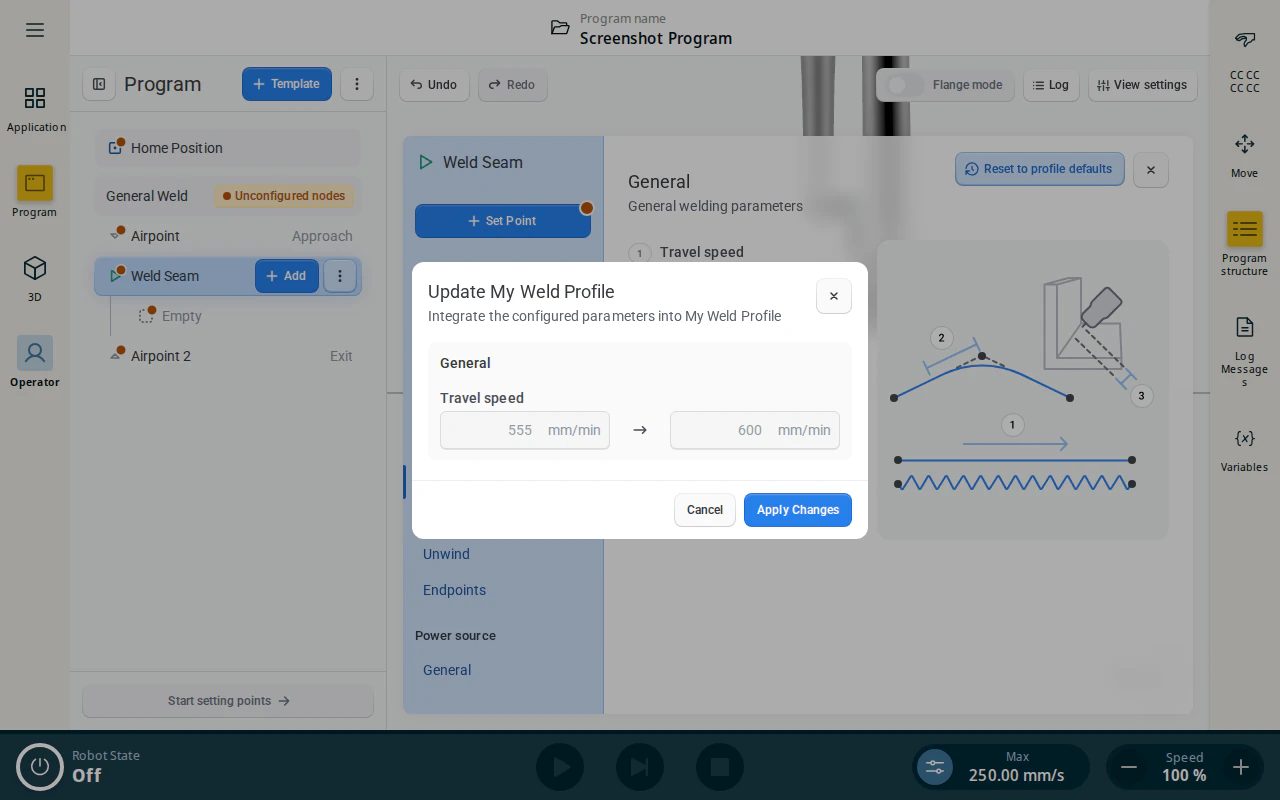Close the Update My Weld Profile dialog
Screen dimensions: 1280x800
(x=834, y=296)
